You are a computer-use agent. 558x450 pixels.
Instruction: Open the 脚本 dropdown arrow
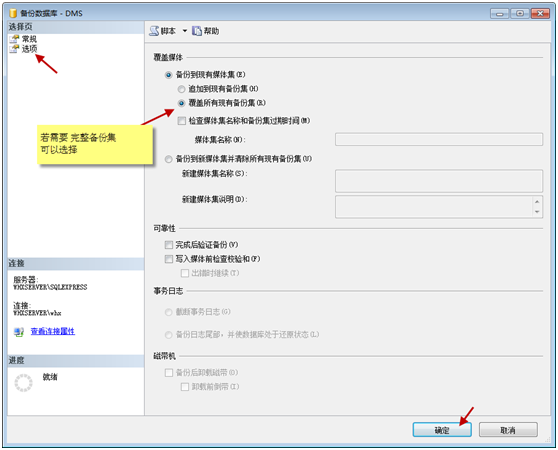point(185,31)
